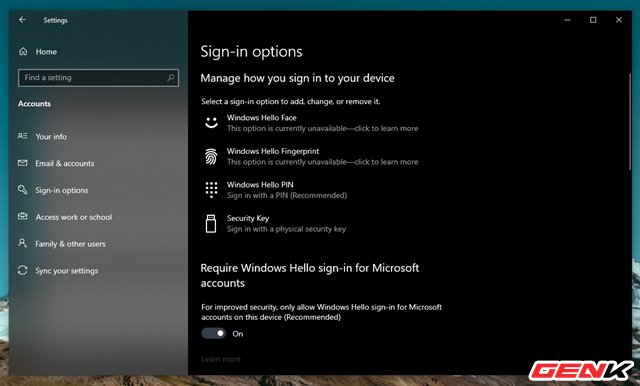
Task: Click the Sync your settings arrows icon
Action: [x=22, y=270]
